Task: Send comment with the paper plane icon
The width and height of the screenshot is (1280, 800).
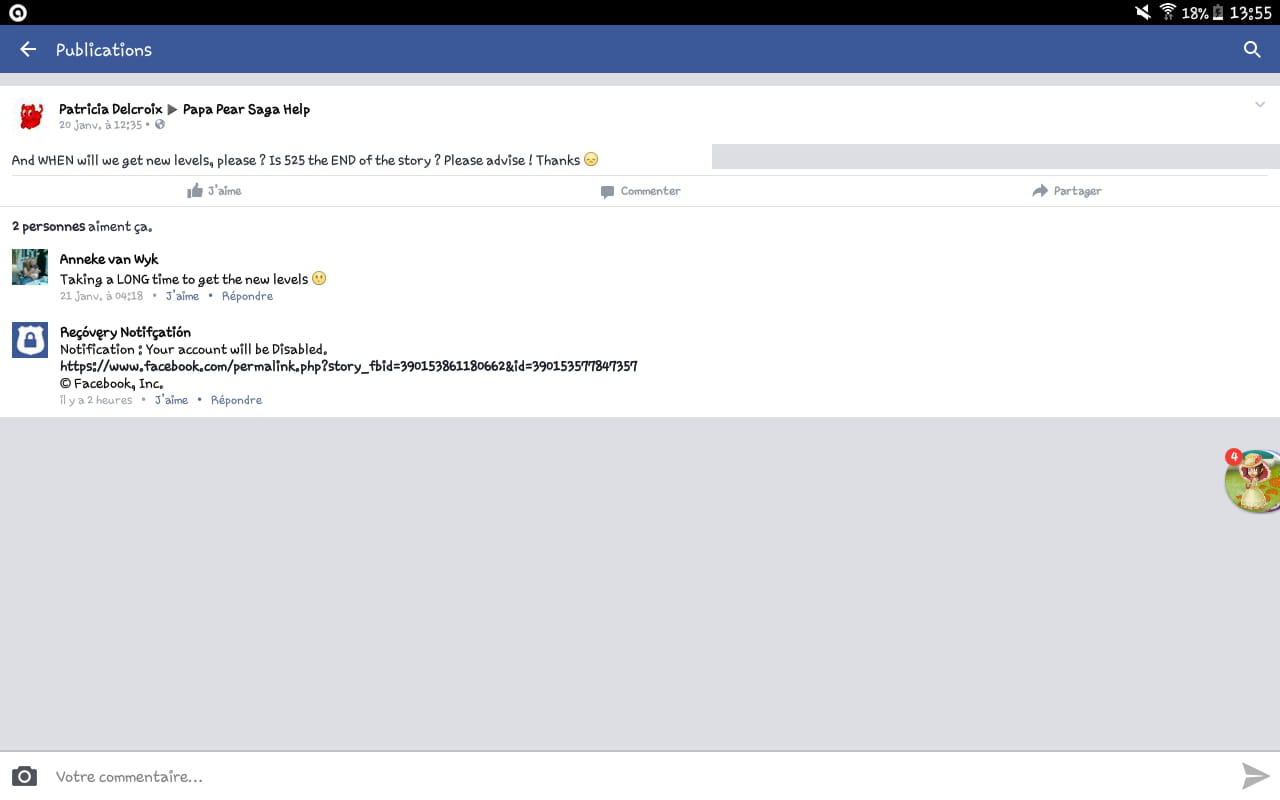Action: click(x=1255, y=776)
